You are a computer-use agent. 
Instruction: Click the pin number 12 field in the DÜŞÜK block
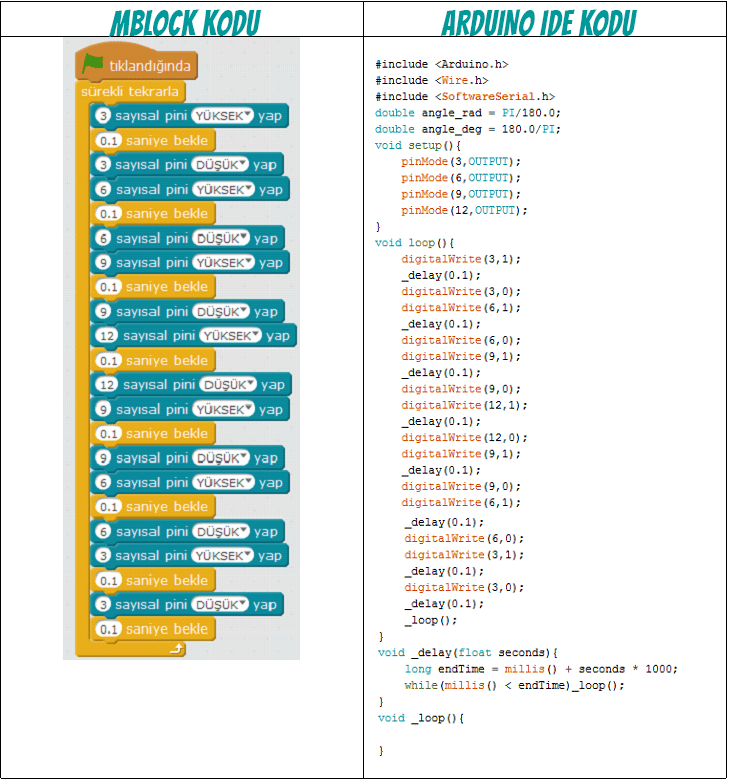tap(107, 385)
